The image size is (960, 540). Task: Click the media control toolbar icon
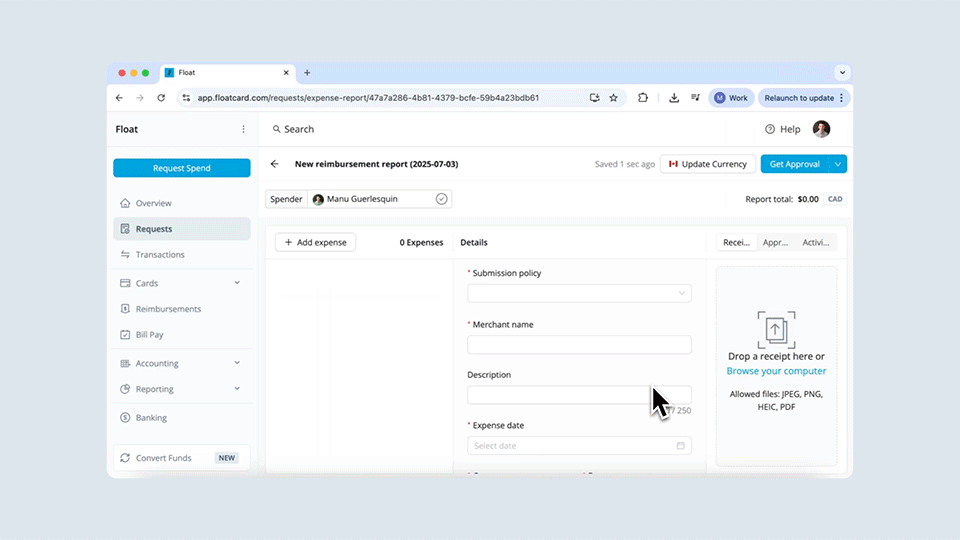696,98
